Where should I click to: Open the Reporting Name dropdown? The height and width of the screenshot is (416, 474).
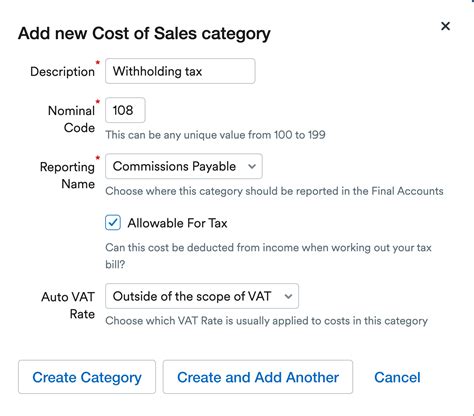pos(184,166)
